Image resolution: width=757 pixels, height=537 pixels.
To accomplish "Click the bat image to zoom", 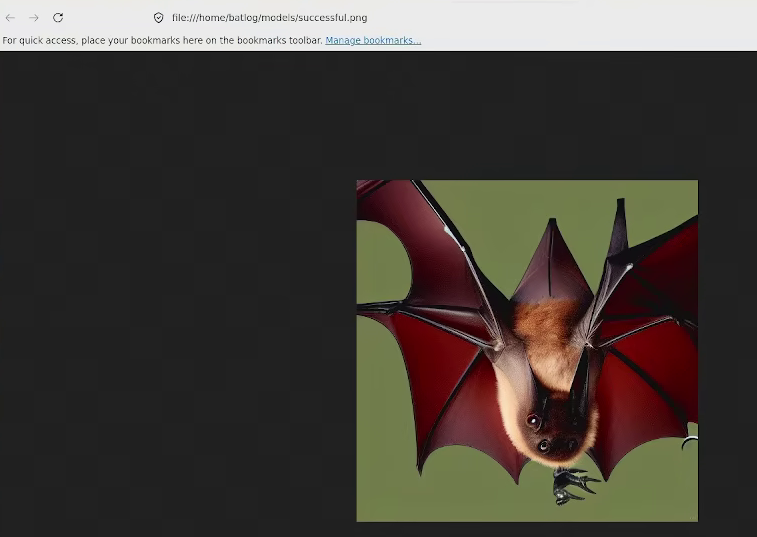I will pyautogui.click(x=527, y=351).
